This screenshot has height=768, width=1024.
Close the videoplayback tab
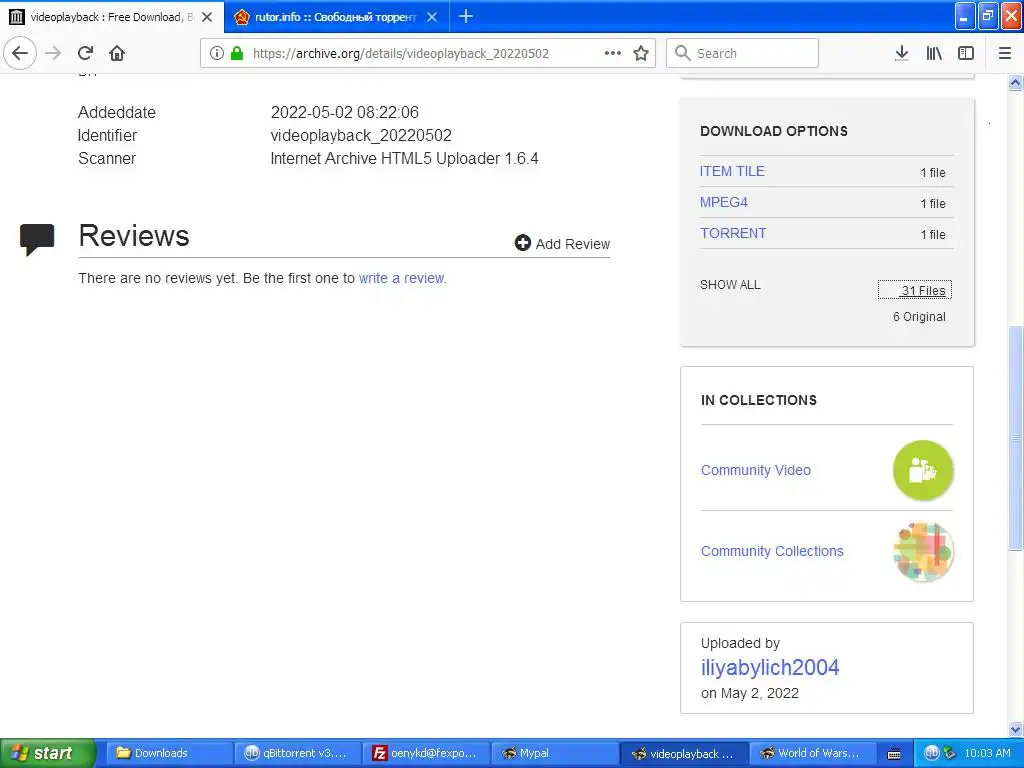[x=207, y=17]
